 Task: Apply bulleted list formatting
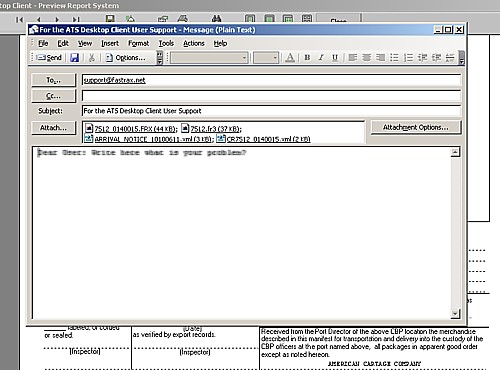click(394, 58)
